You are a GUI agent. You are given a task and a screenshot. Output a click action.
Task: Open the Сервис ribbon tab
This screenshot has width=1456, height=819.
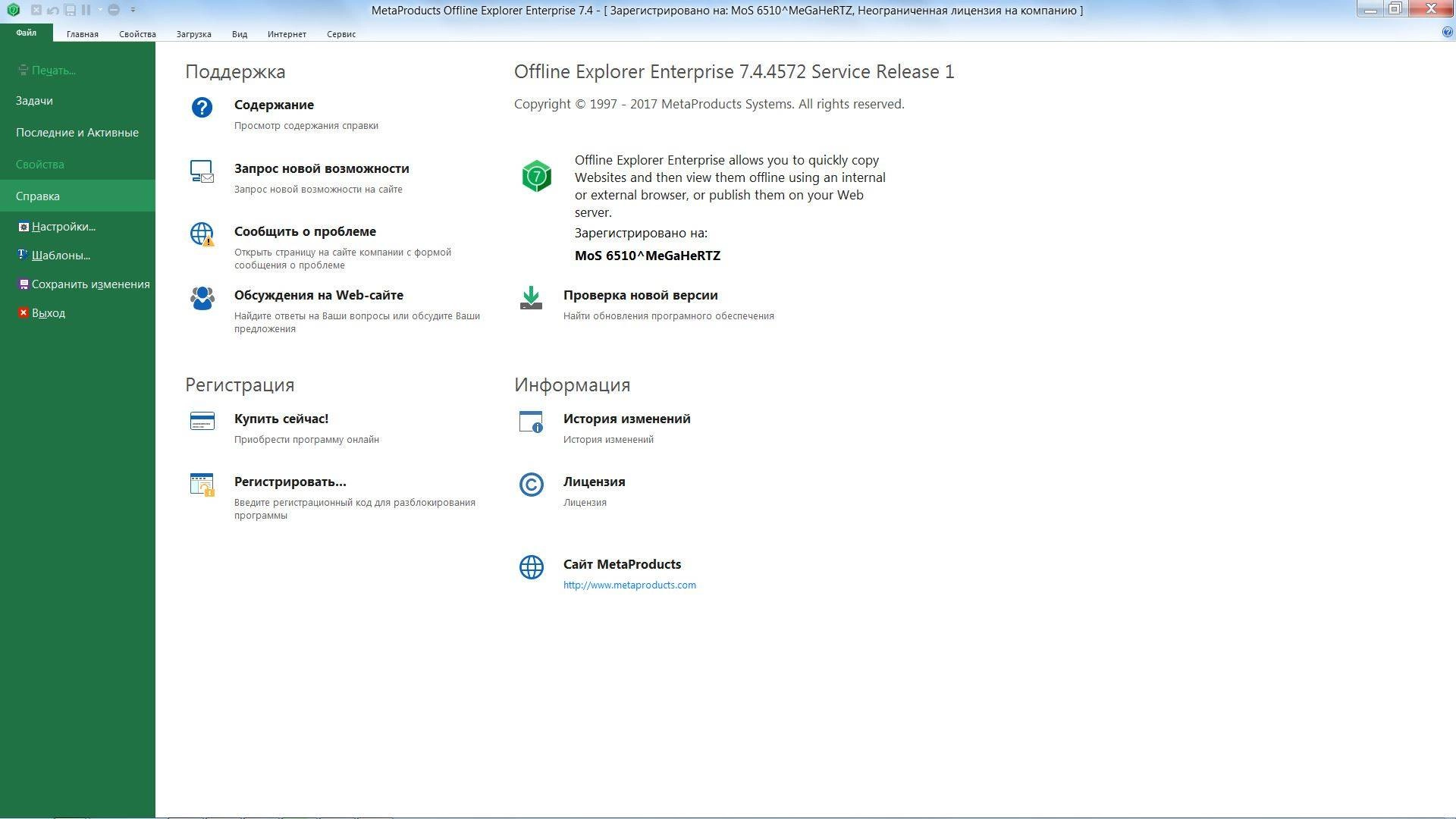[x=341, y=34]
